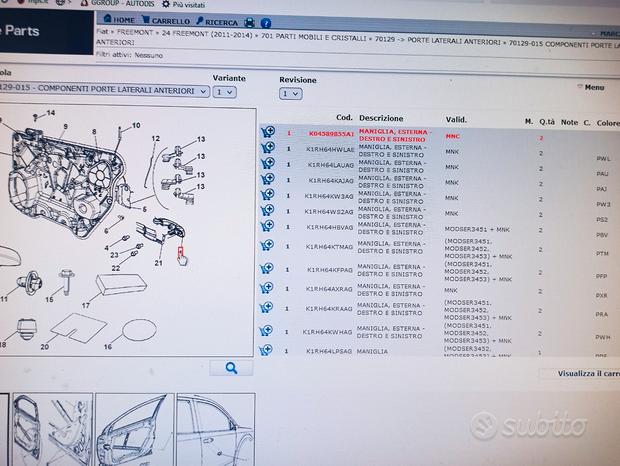Click the magnifier zoom button below diagram

[x=231, y=368]
